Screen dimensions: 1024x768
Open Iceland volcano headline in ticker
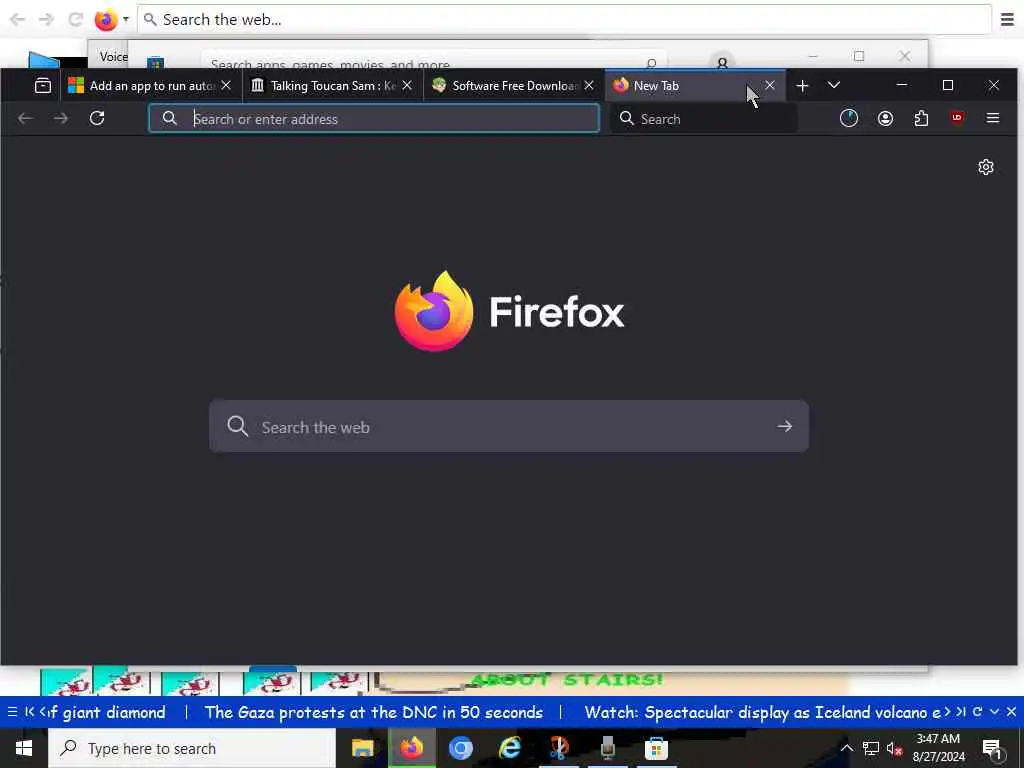coord(763,712)
